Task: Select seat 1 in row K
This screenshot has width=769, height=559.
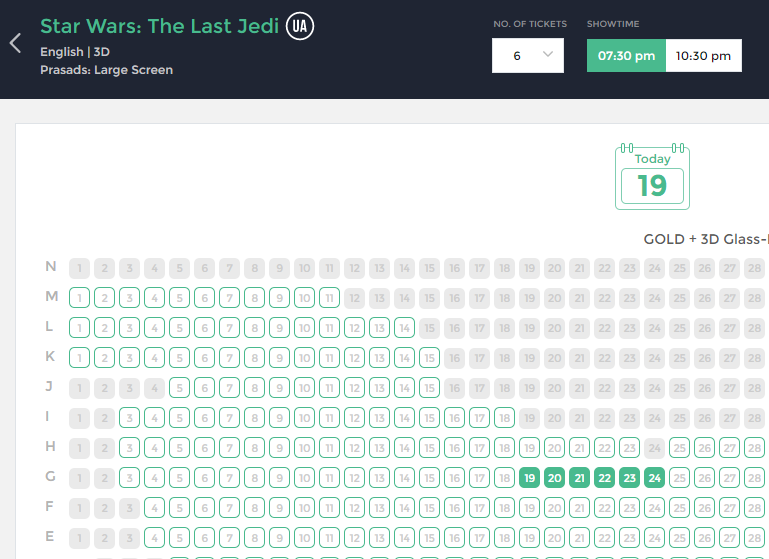Action: [x=79, y=358]
